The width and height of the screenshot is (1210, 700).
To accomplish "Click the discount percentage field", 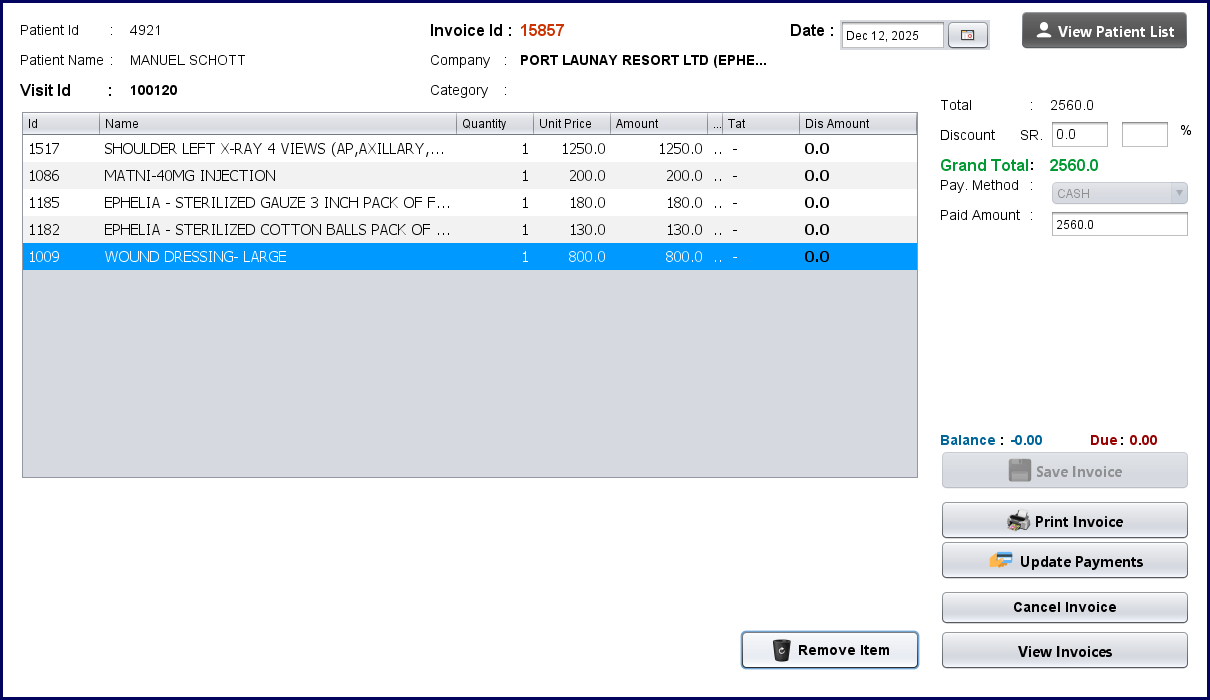I will click(x=1144, y=134).
